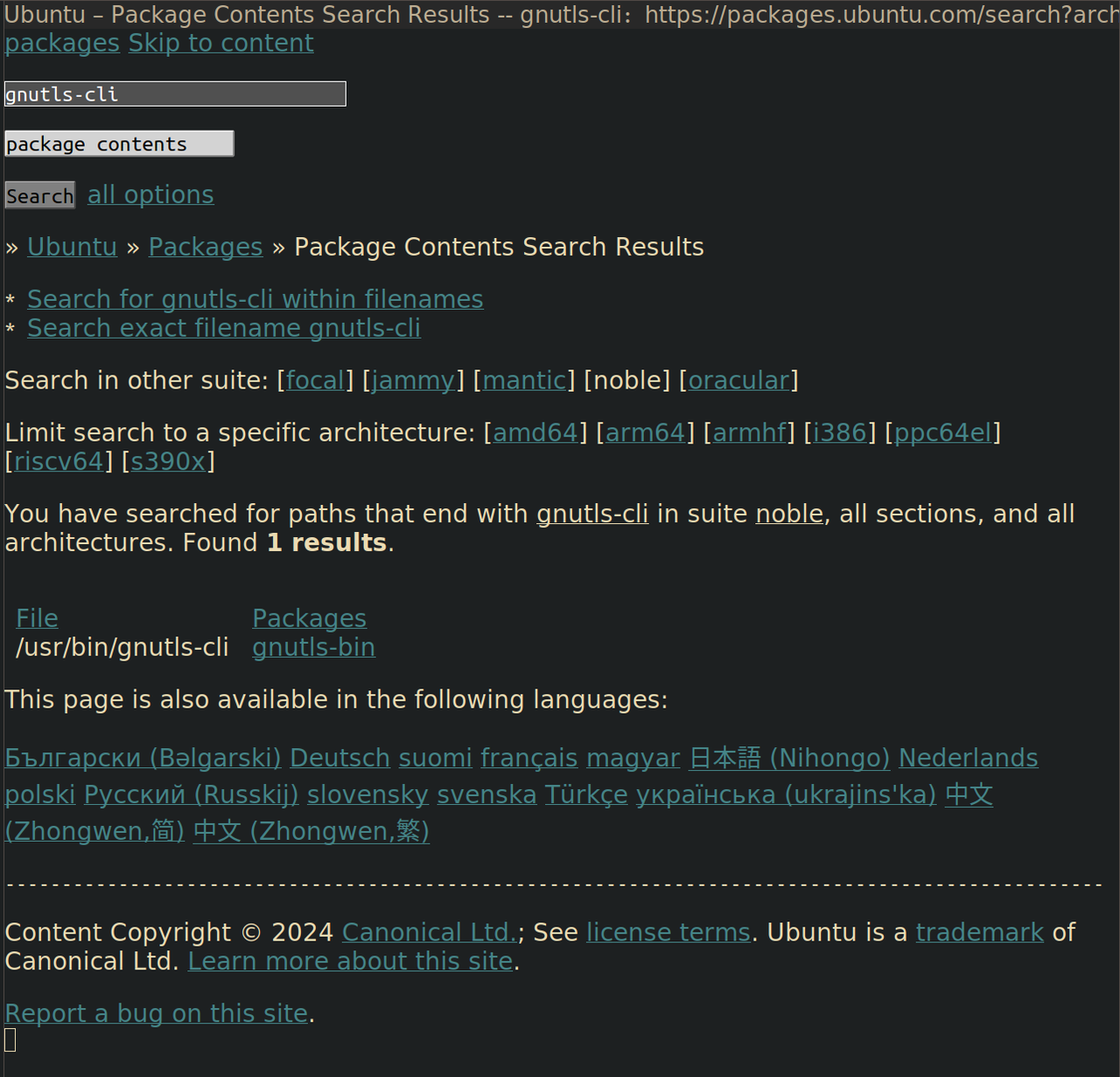Limit search to riscv64 architecture
Screen dimensions: 1120x1077
pyautogui.click(x=59, y=461)
